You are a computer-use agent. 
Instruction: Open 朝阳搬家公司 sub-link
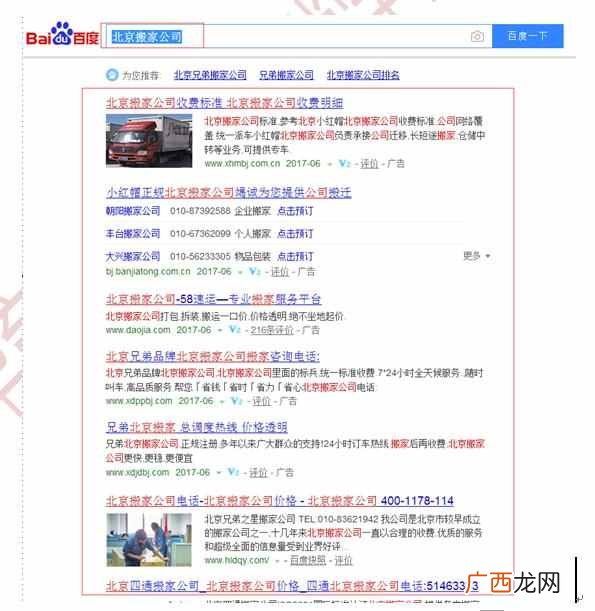[133, 211]
